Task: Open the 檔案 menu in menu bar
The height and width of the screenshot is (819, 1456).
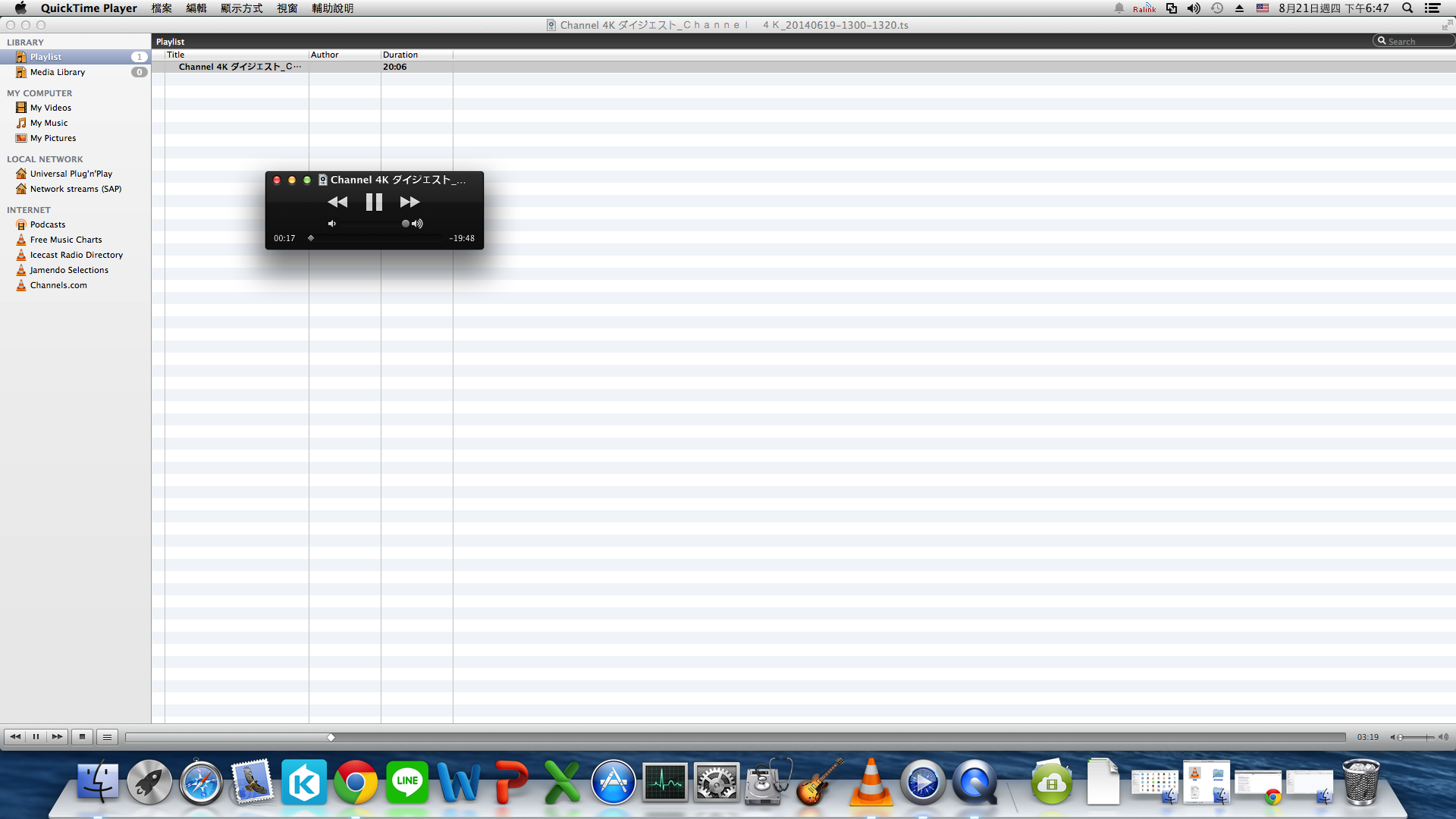Action: pyautogui.click(x=162, y=8)
